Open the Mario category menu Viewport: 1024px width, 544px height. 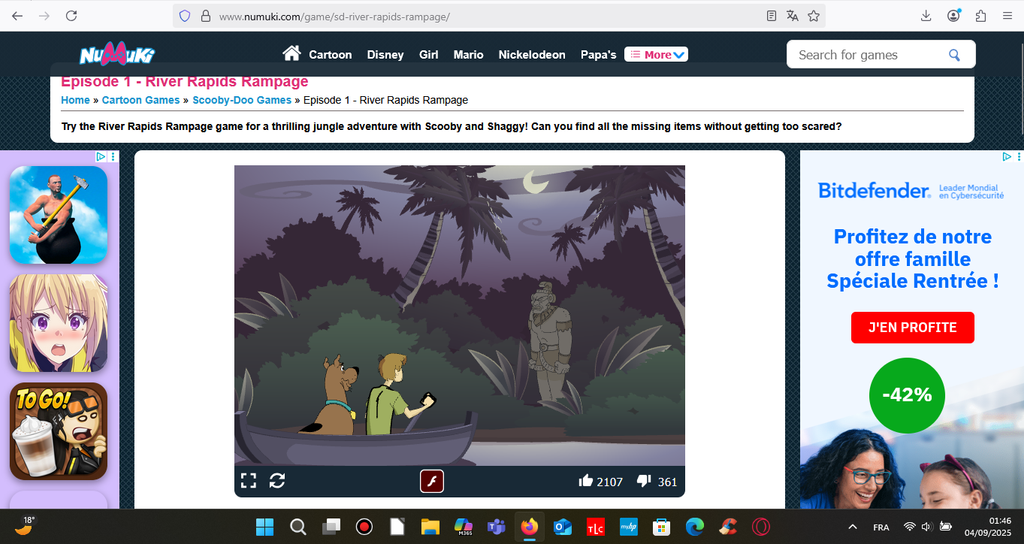(468, 55)
